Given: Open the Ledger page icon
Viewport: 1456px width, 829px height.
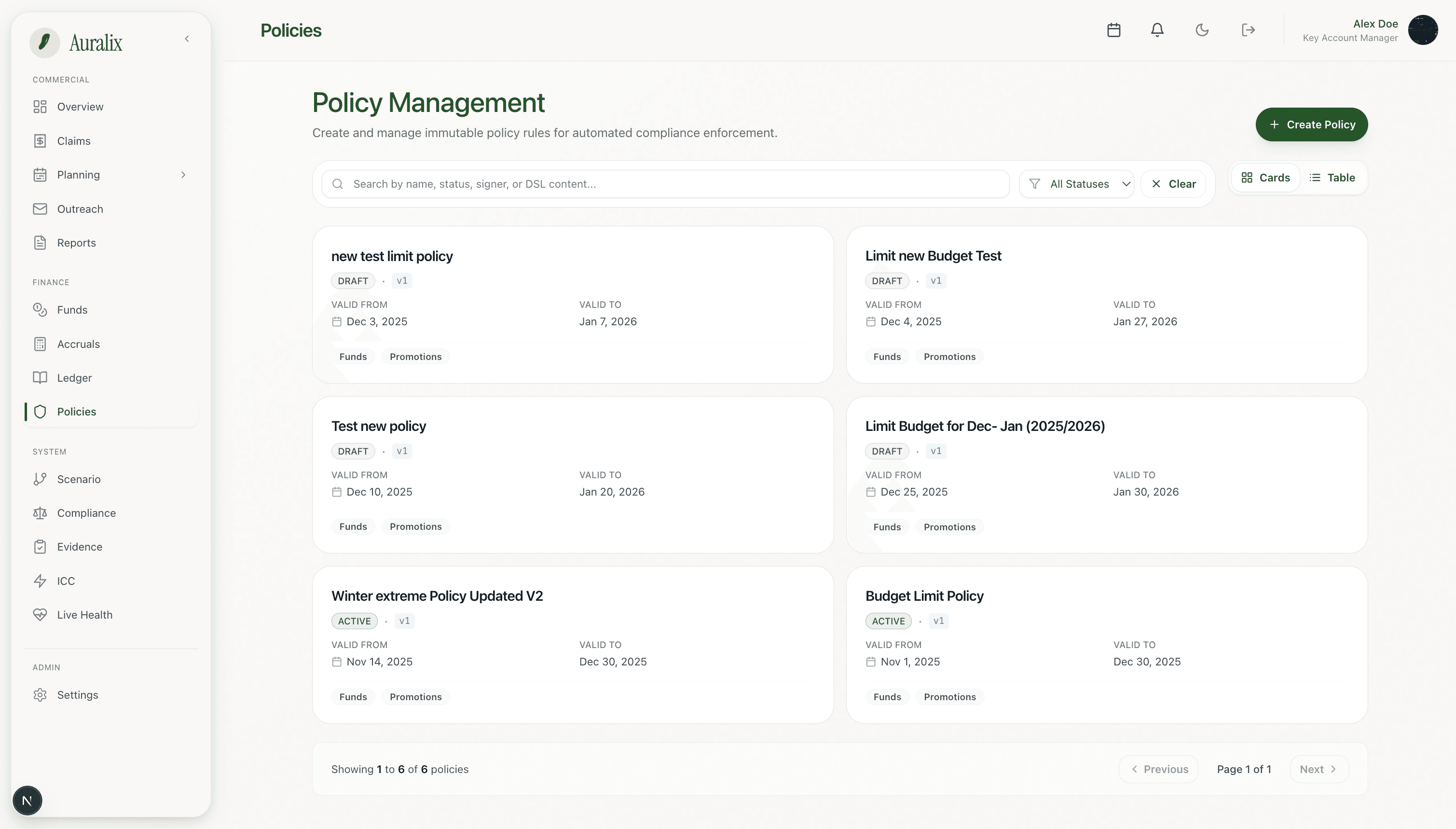Looking at the screenshot, I should tap(40, 377).
